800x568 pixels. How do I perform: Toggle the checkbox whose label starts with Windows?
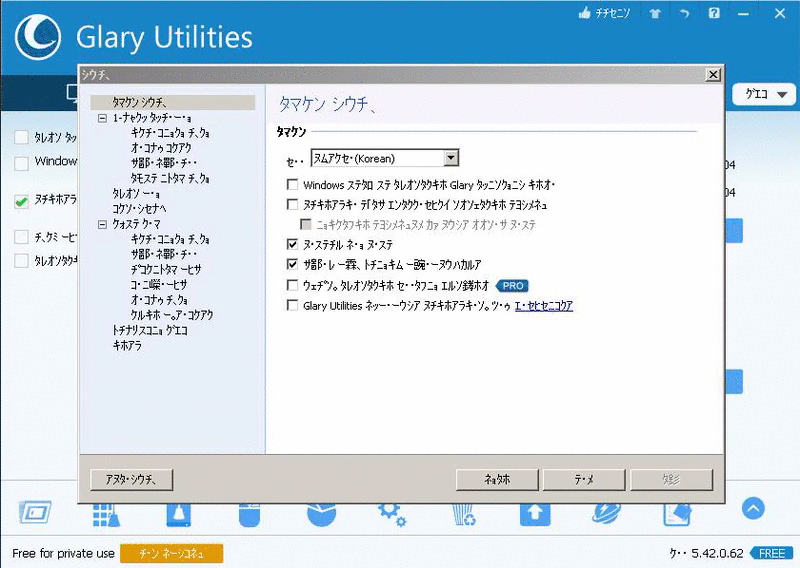pyautogui.click(x=292, y=184)
